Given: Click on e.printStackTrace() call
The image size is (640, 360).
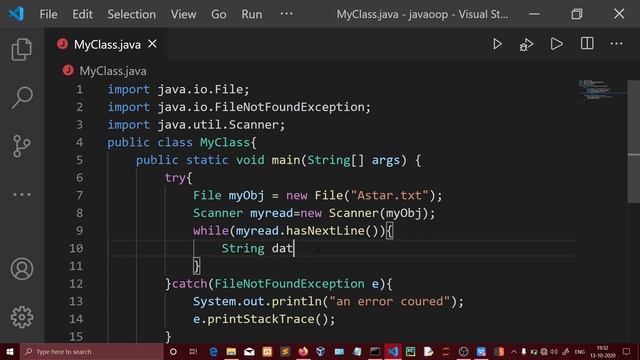Looking at the screenshot, I should 264,319.
